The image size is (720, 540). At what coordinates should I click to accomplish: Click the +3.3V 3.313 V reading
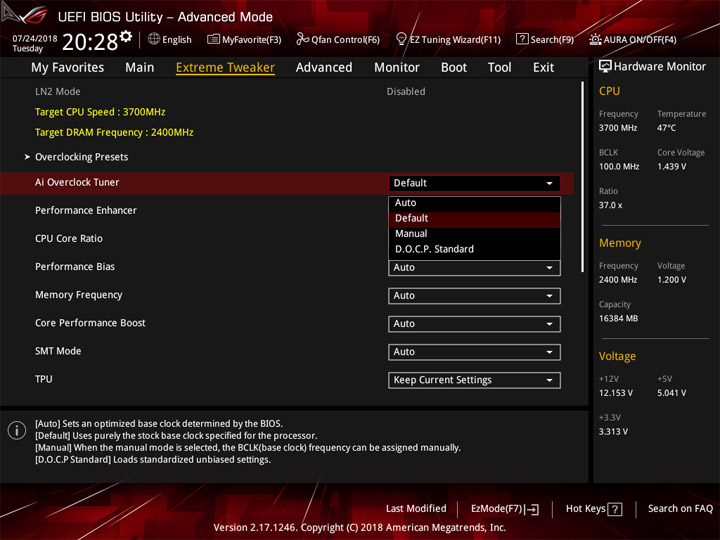click(x=613, y=432)
